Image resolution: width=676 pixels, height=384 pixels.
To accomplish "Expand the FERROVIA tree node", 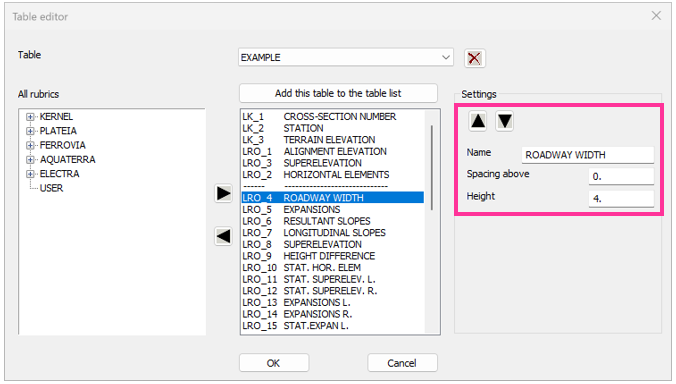I will 30,145.
